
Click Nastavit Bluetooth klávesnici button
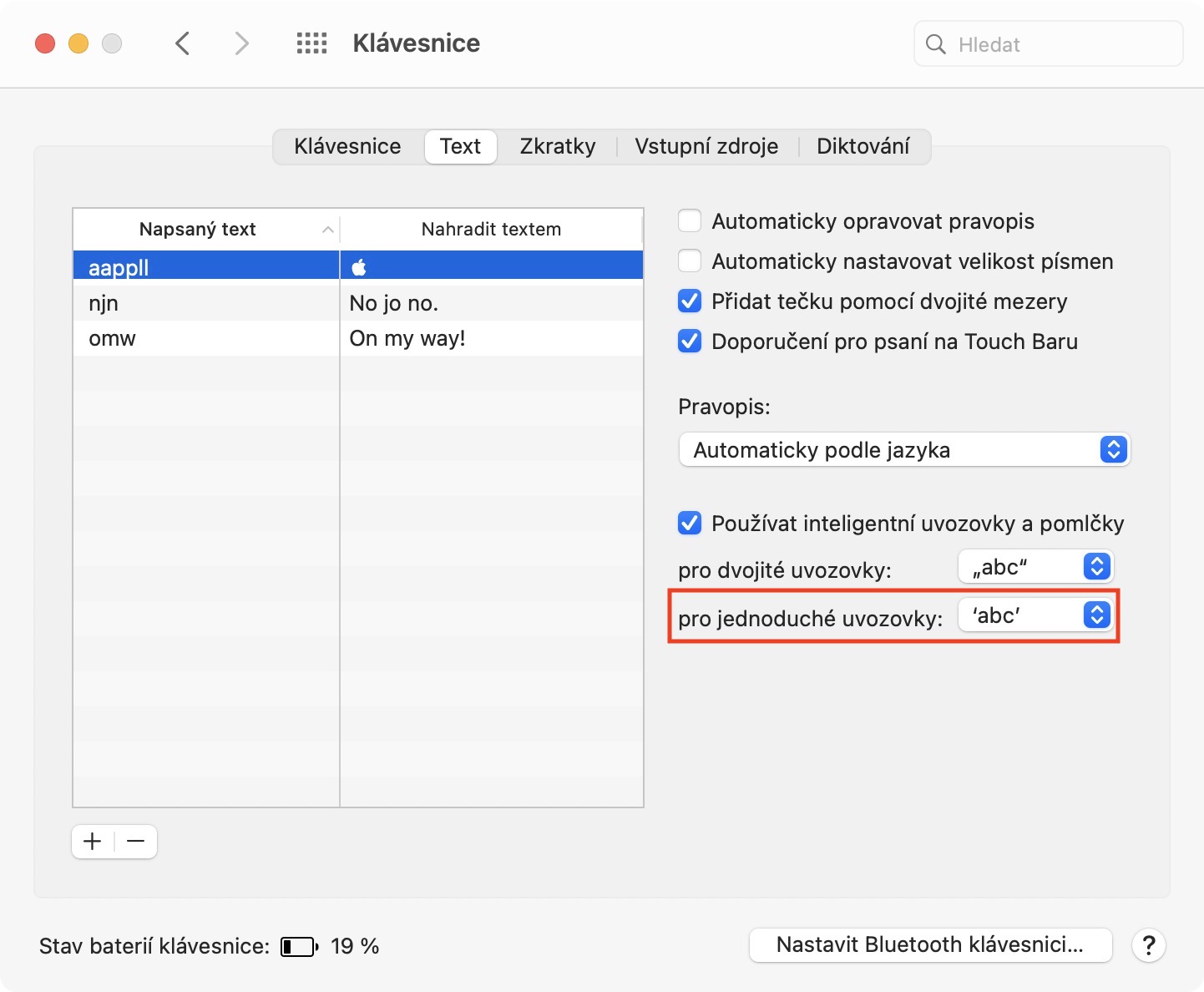pos(930,945)
